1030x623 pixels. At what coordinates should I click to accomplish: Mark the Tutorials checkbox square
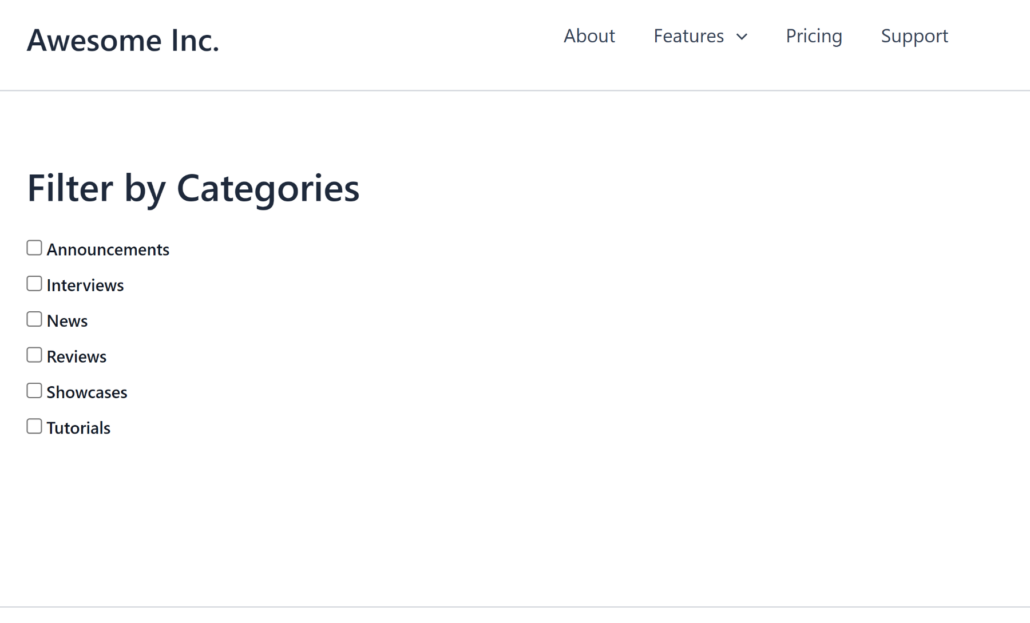[x=34, y=426]
